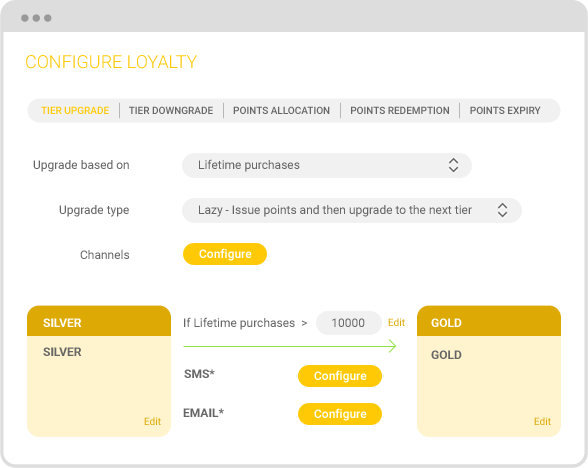
Task: Click the 10000 lifetime purchases field
Action: point(348,323)
